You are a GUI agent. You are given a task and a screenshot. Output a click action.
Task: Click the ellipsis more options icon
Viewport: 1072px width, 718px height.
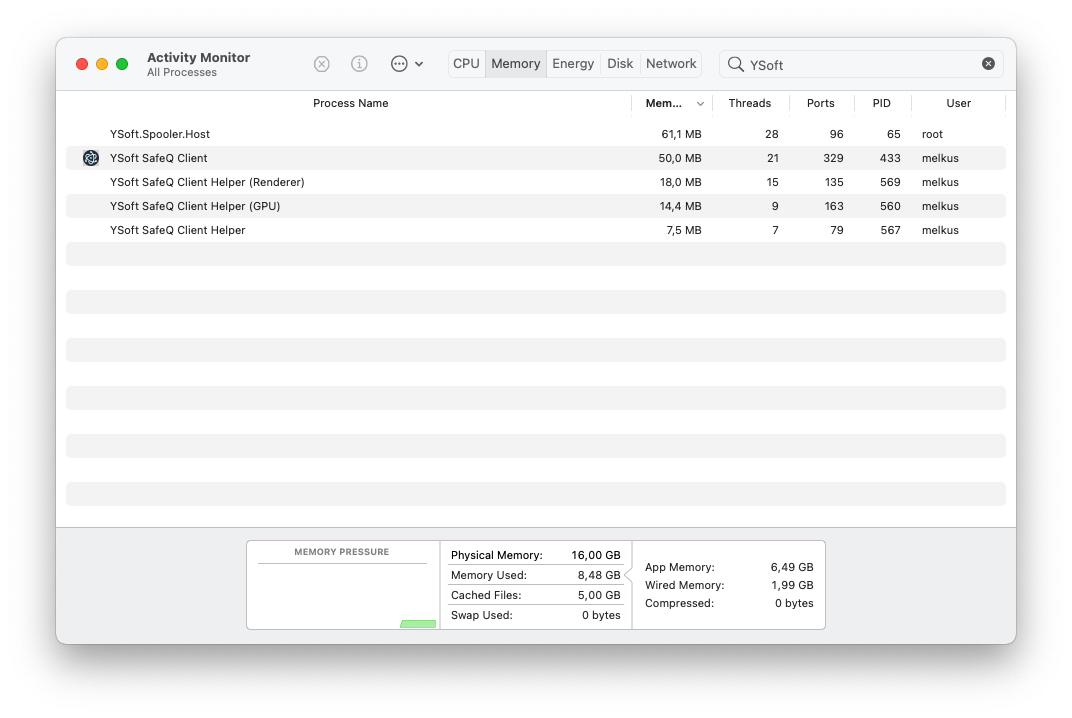click(x=399, y=64)
